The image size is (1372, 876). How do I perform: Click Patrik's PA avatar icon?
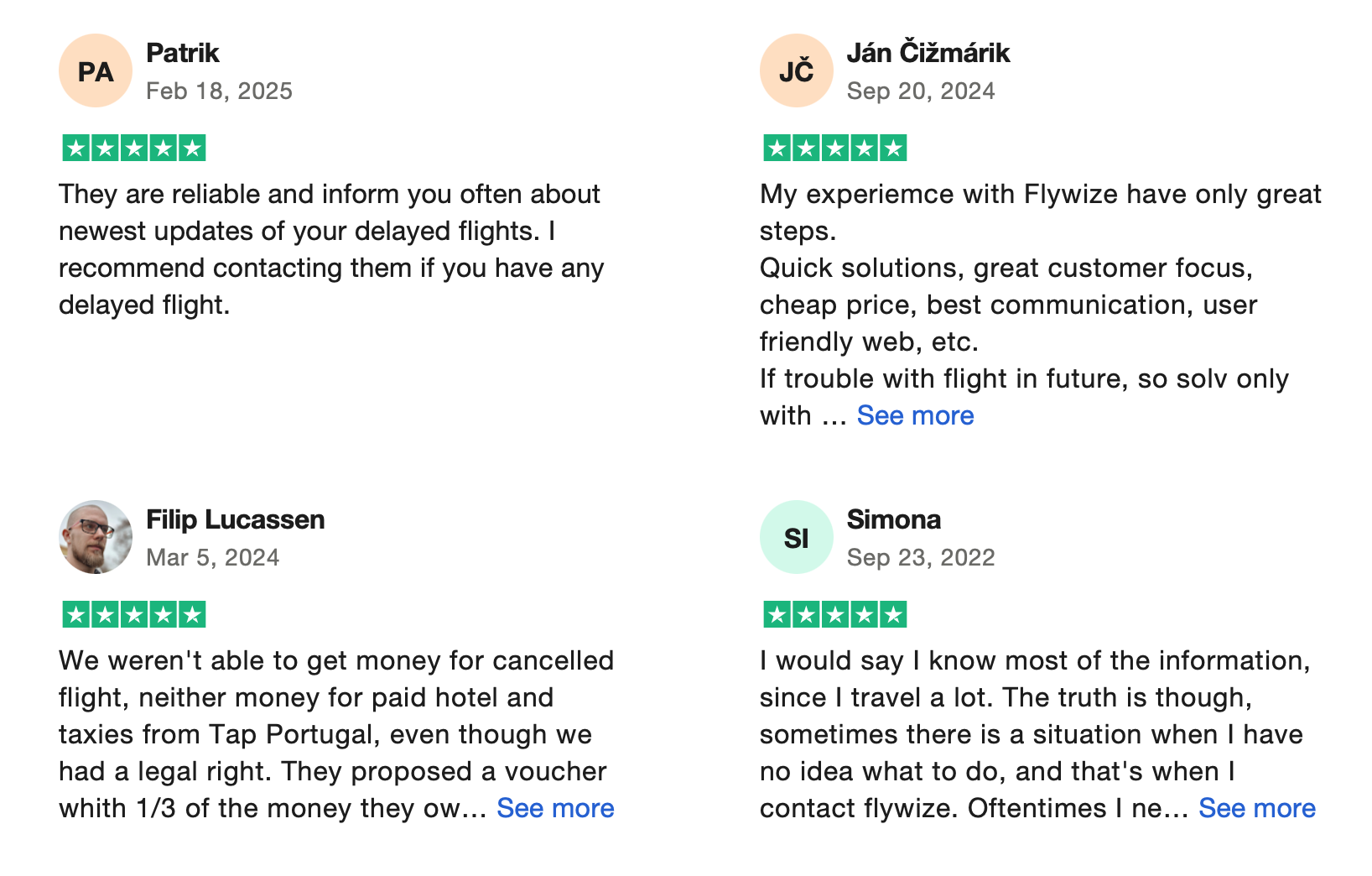coord(96,70)
